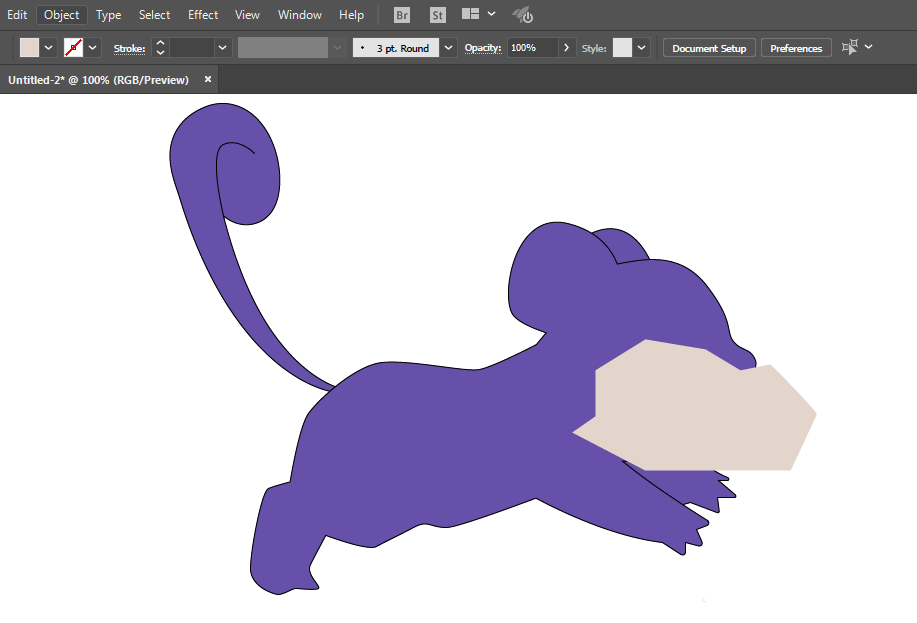
Task: Expand the Fill color dropdown arrow
Action: [49, 47]
